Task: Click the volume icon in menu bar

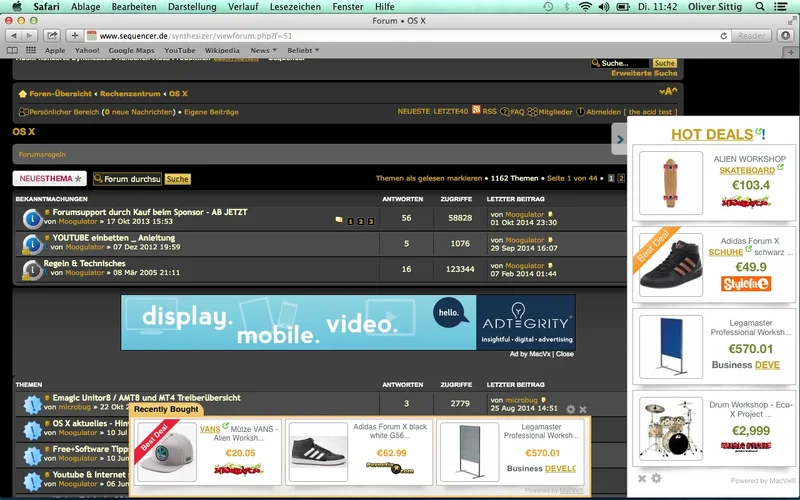Action: coord(604,7)
